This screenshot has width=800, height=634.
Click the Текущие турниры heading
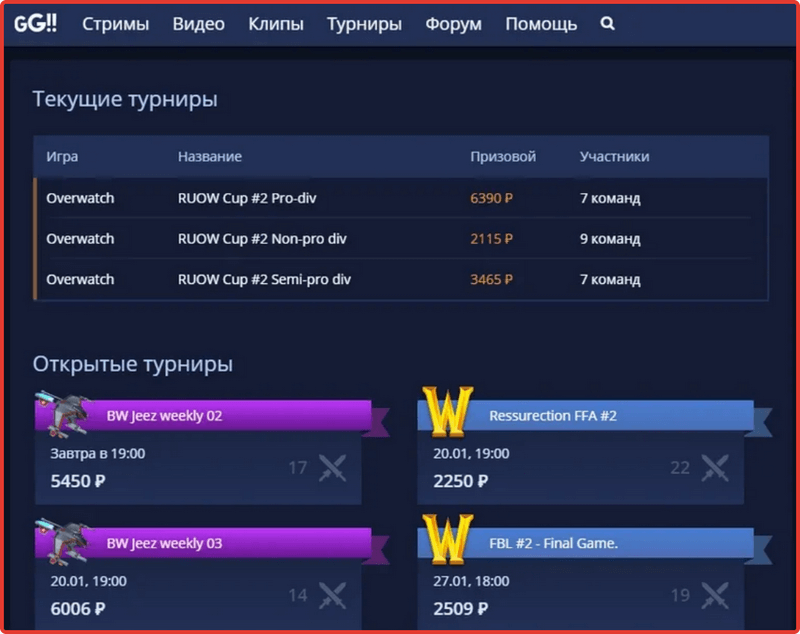[125, 99]
